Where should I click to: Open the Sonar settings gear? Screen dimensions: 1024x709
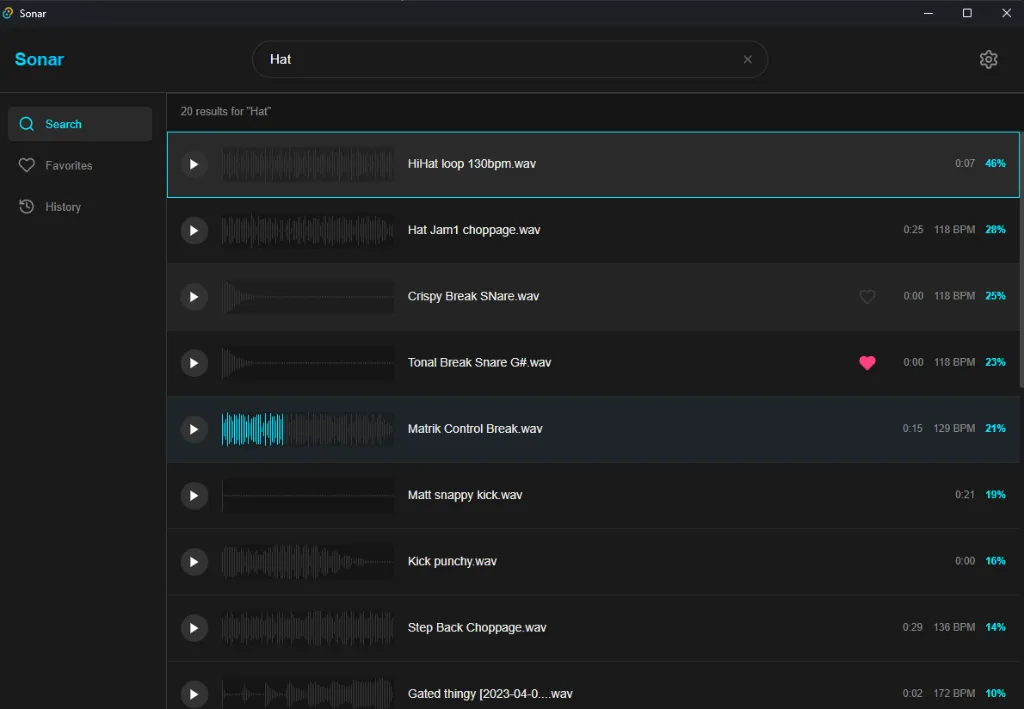point(988,59)
